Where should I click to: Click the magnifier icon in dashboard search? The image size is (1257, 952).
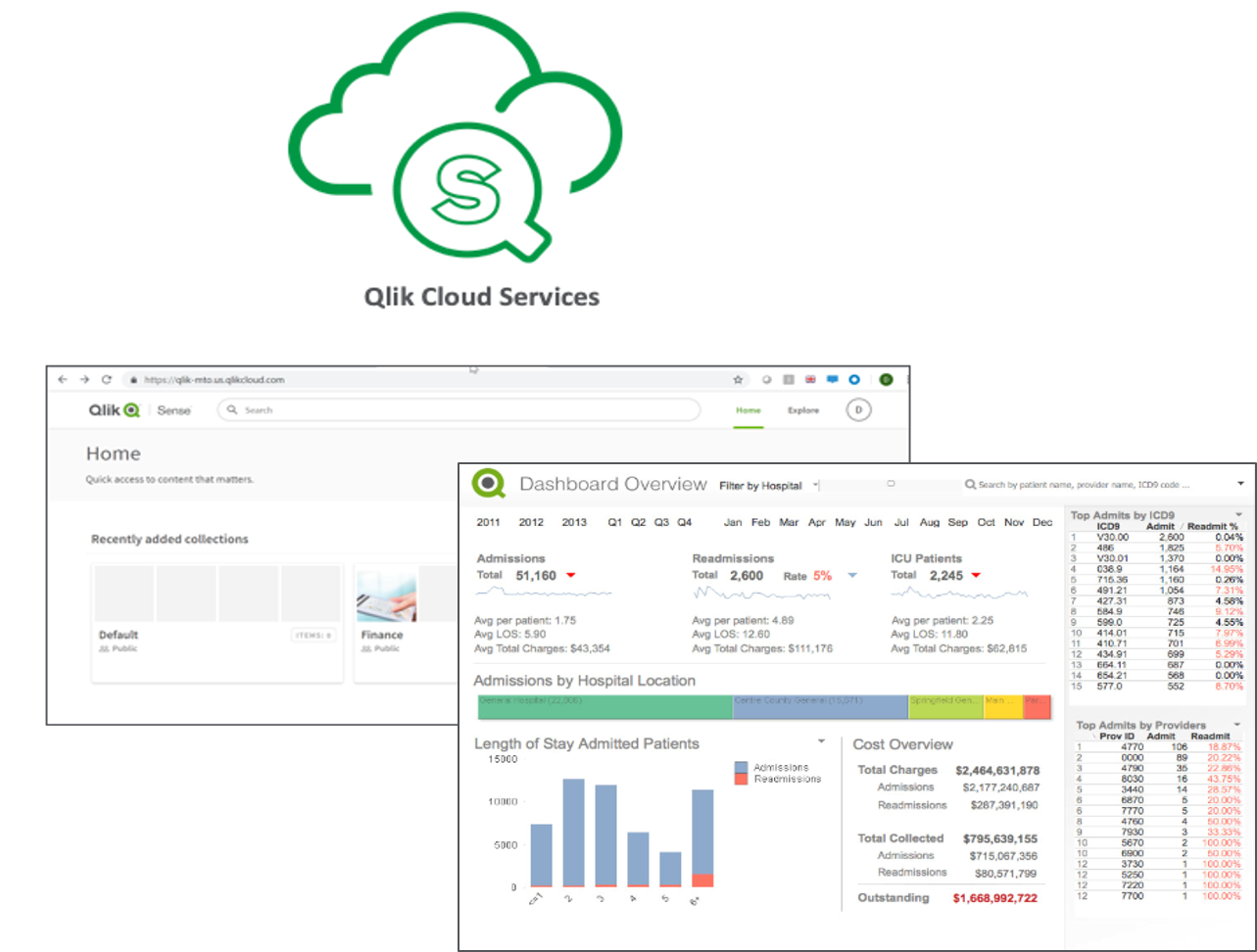tap(970, 485)
